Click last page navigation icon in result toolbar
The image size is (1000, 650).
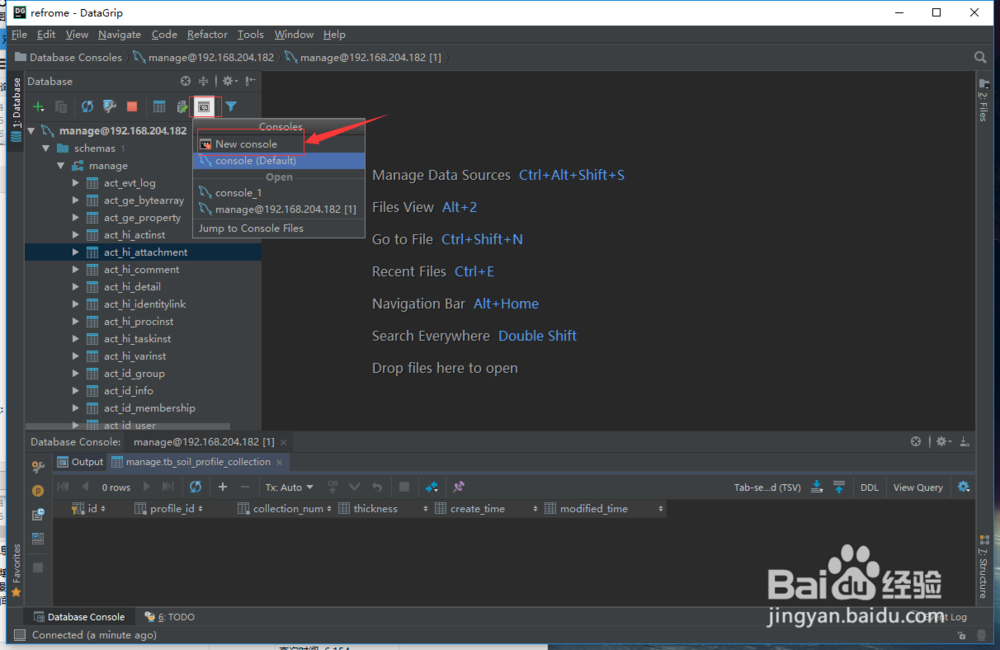click(x=168, y=487)
